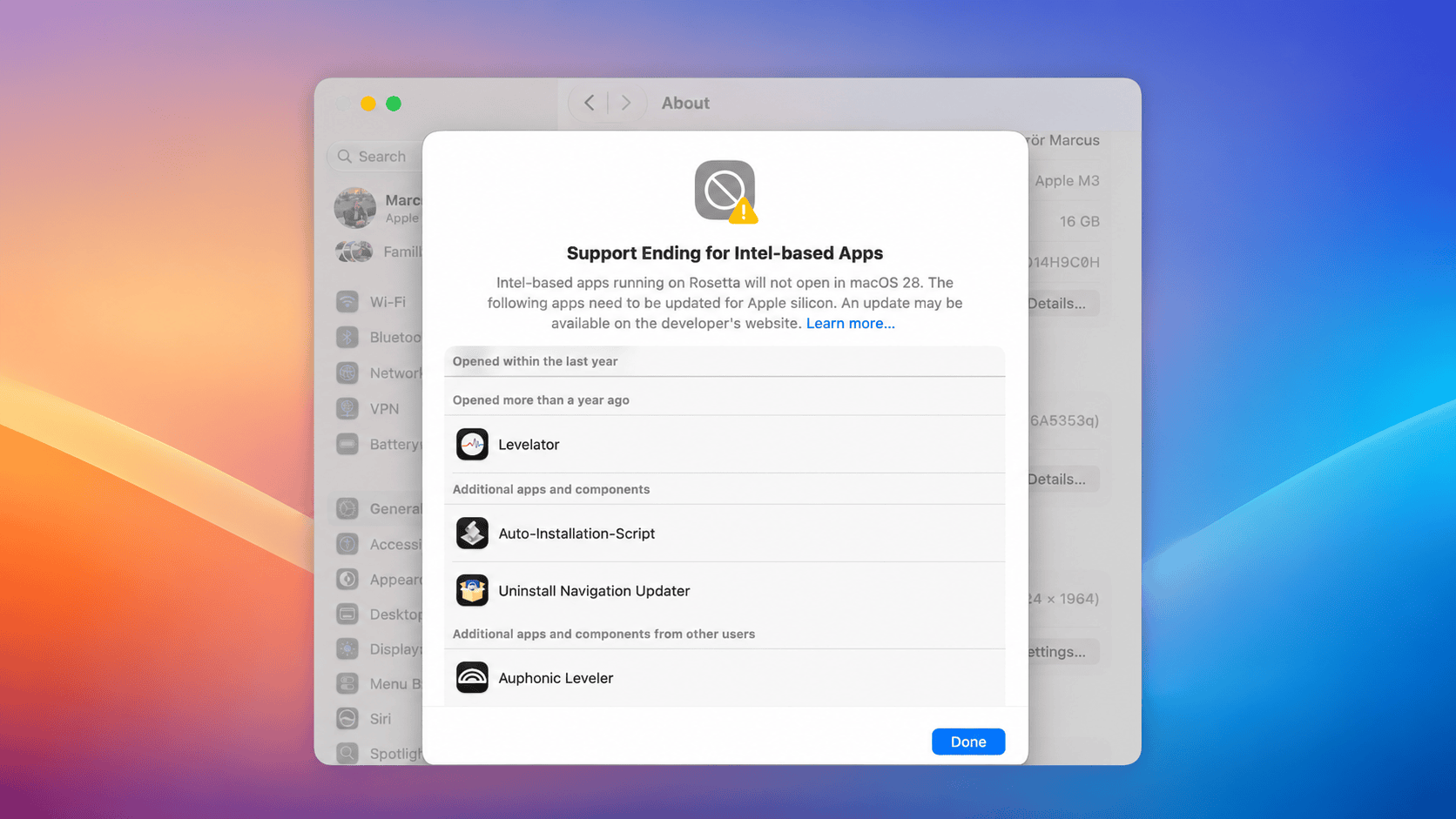Click the 'from other users' section header
This screenshot has width=1456, height=819.
pyautogui.click(x=603, y=634)
